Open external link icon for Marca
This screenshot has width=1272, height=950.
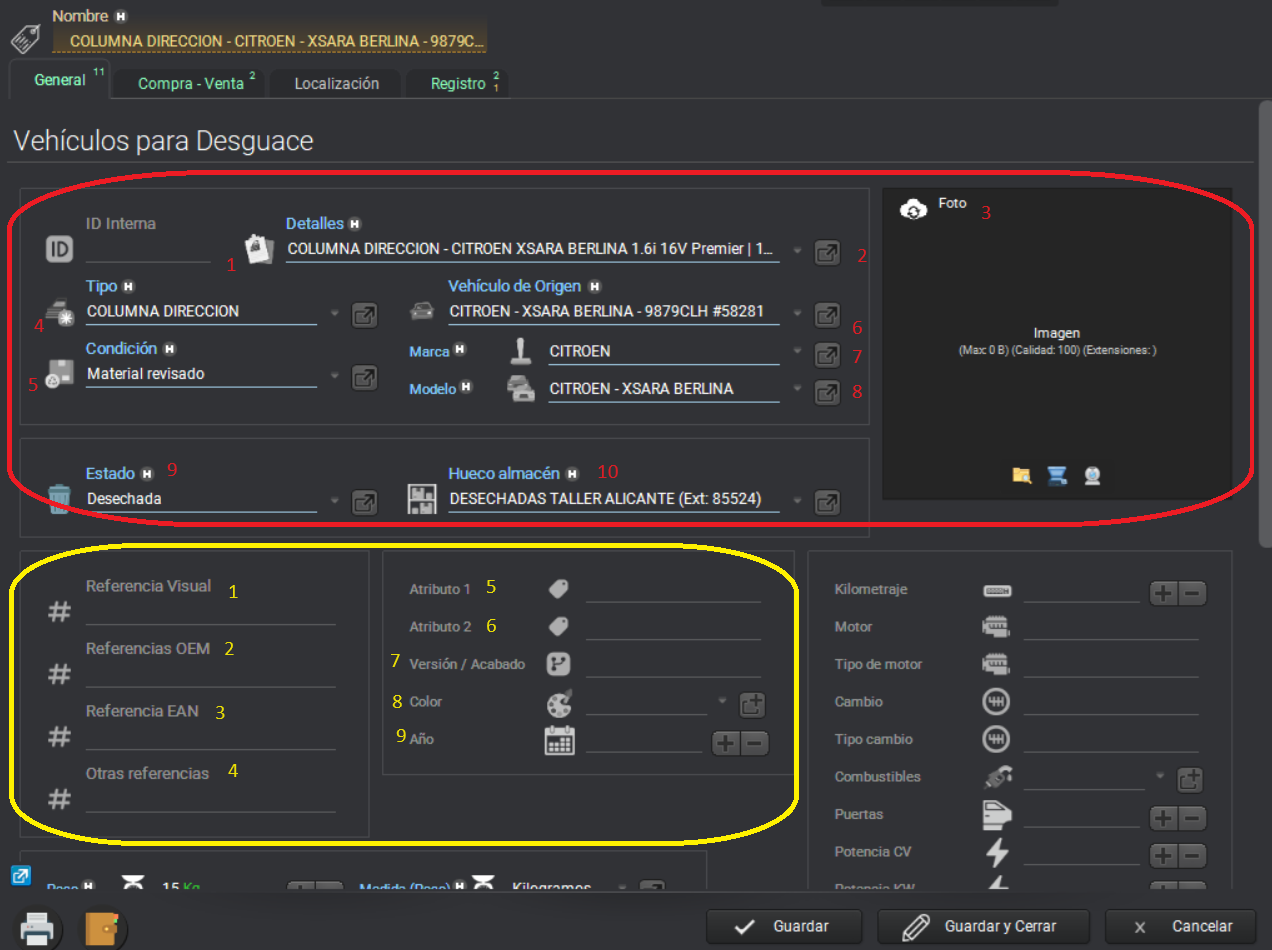coord(827,354)
